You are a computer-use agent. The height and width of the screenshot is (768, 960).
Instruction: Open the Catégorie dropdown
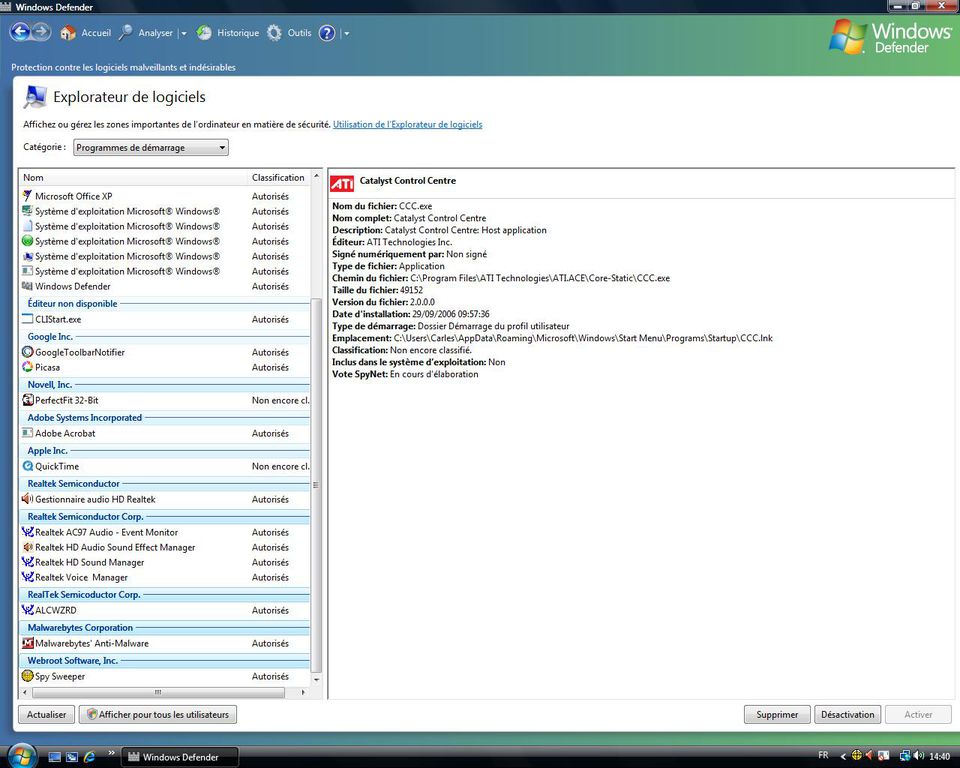coord(151,148)
